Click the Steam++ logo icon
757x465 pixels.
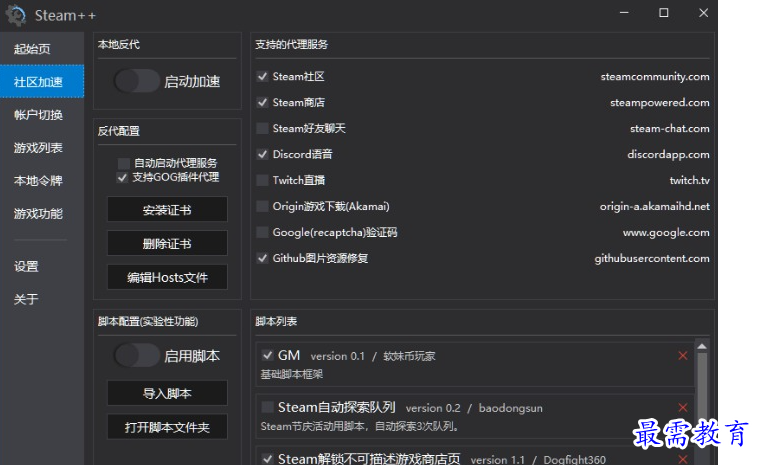tap(16, 15)
